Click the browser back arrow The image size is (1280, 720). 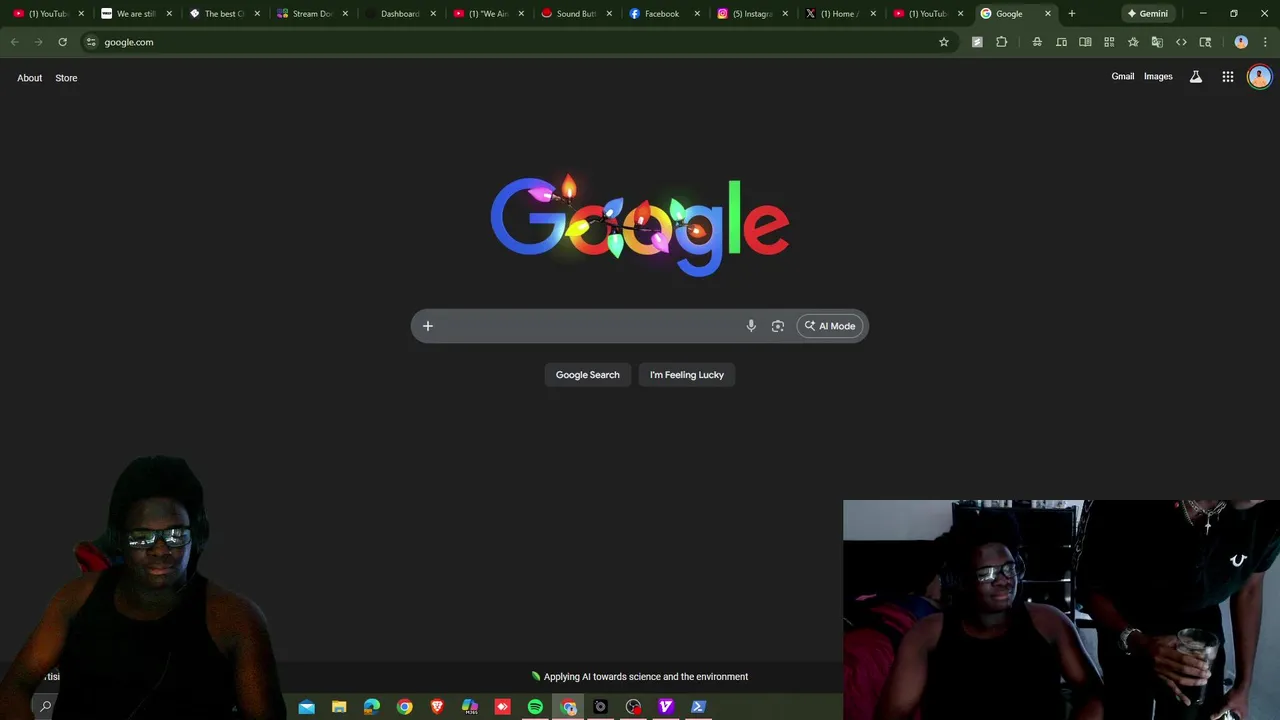(x=14, y=42)
